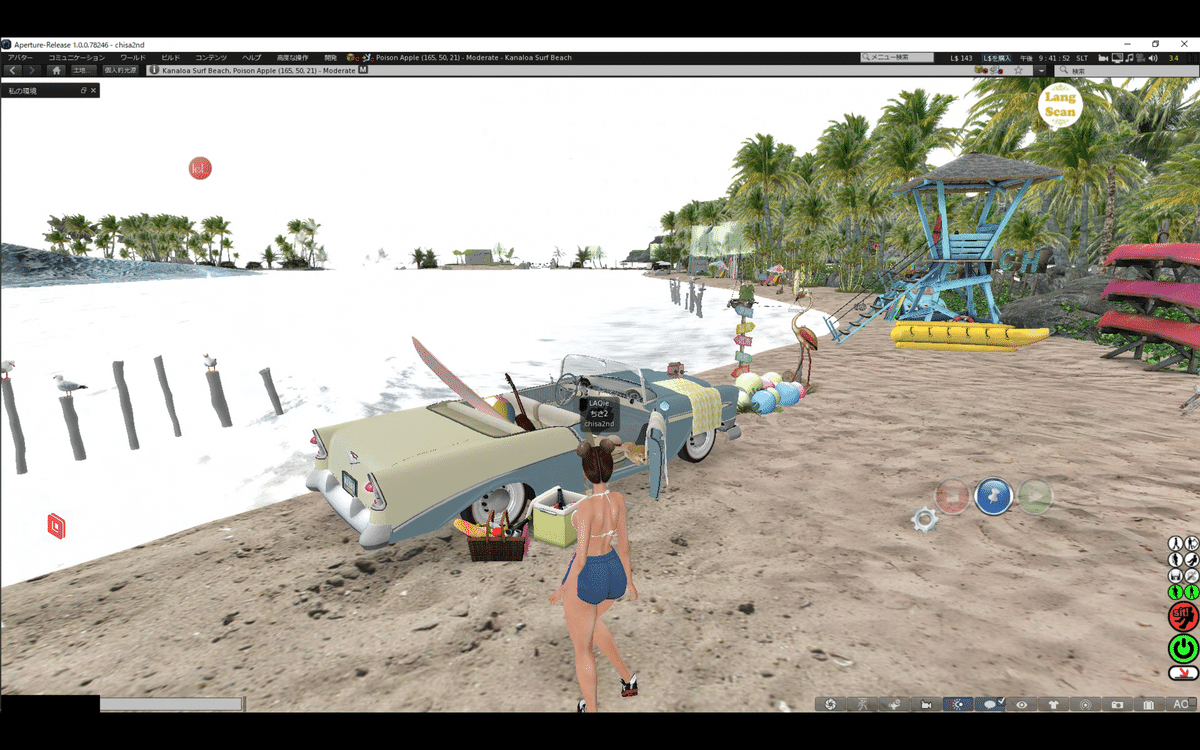Toggle the music stream note icon
Image resolution: width=1200 pixels, height=750 pixels.
1130,58
